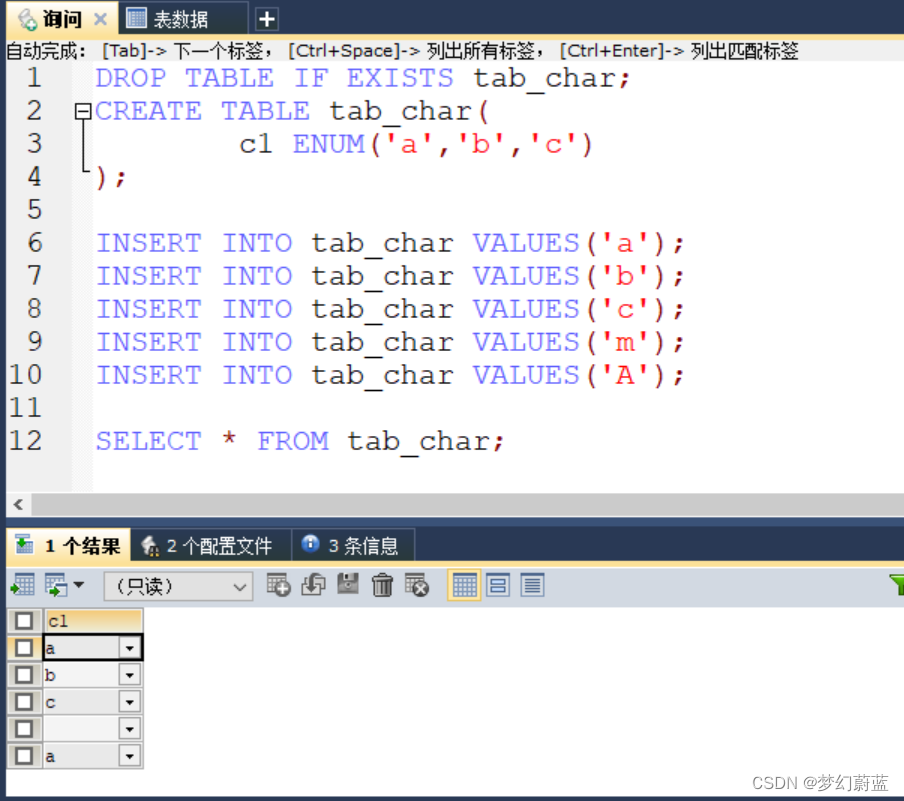Check the last row 'a' checkbox
904x801 pixels.
click(x=24, y=755)
